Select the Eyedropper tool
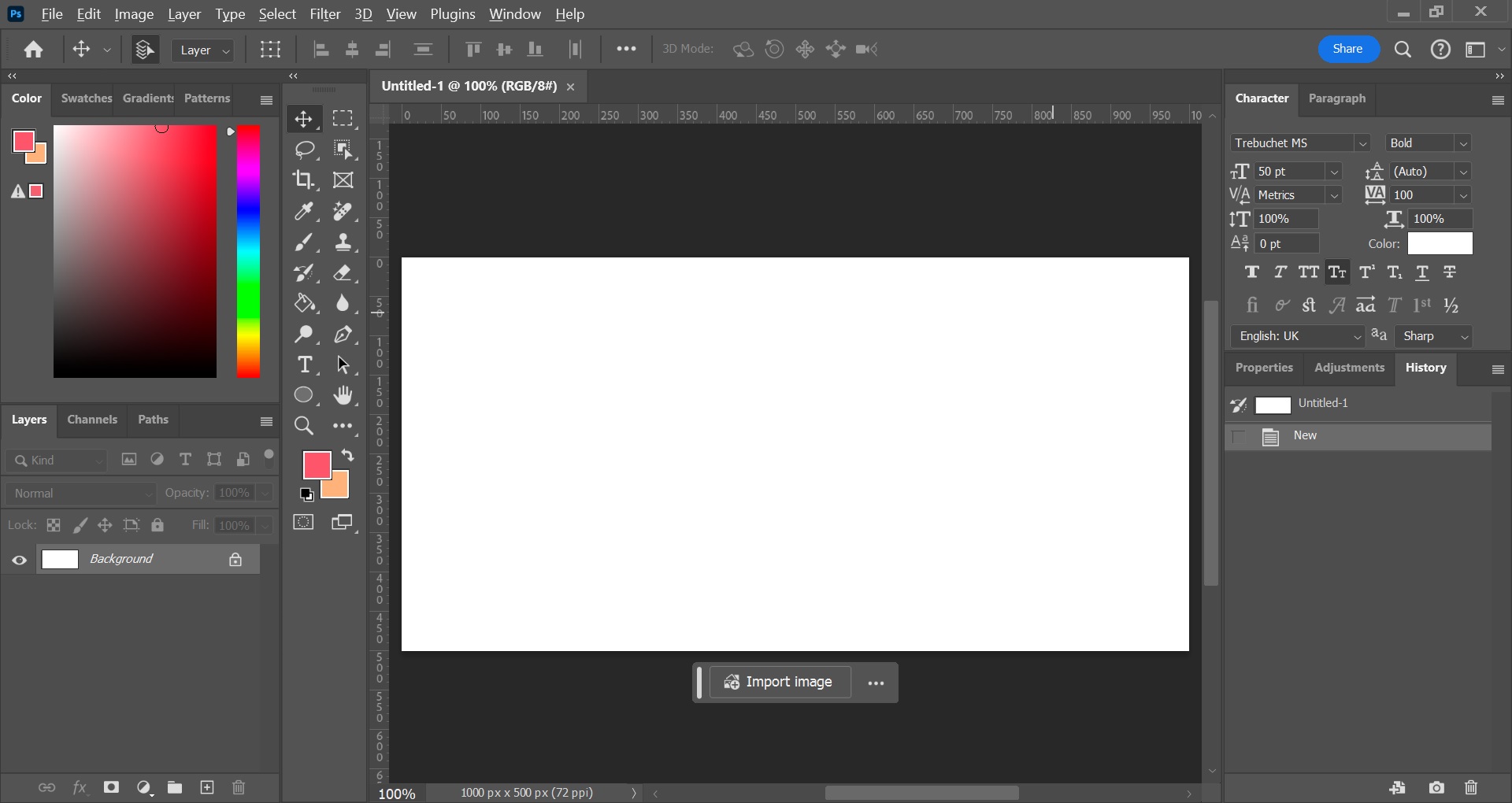Screen dimensions: 1512x803 point(306,211)
